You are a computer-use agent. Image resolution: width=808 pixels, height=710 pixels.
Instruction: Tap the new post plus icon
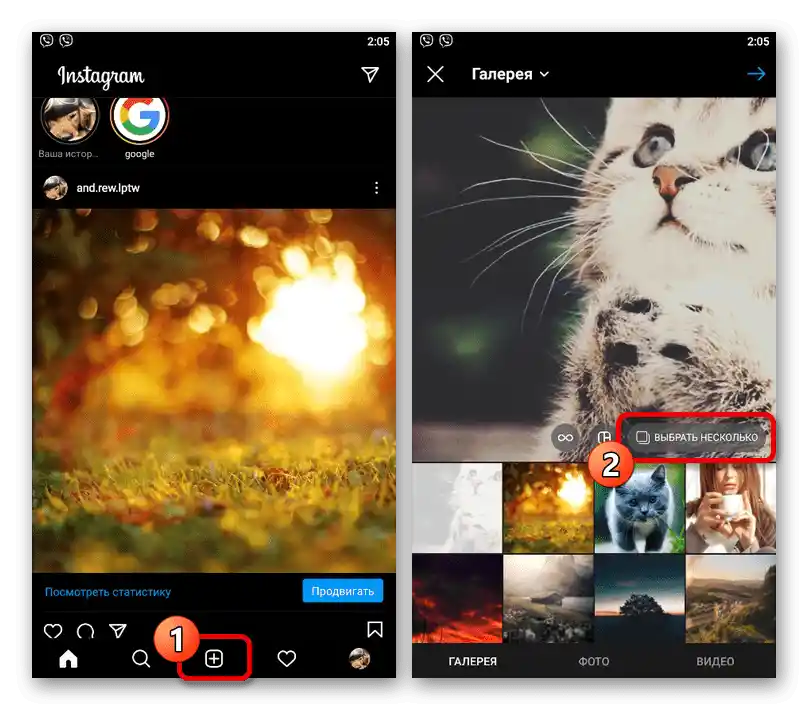tap(214, 659)
